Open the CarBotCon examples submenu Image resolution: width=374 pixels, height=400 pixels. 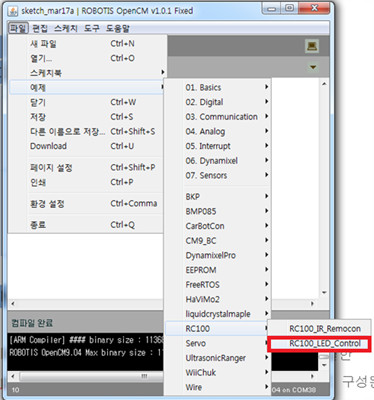pyautogui.click(x=218, y=226)
